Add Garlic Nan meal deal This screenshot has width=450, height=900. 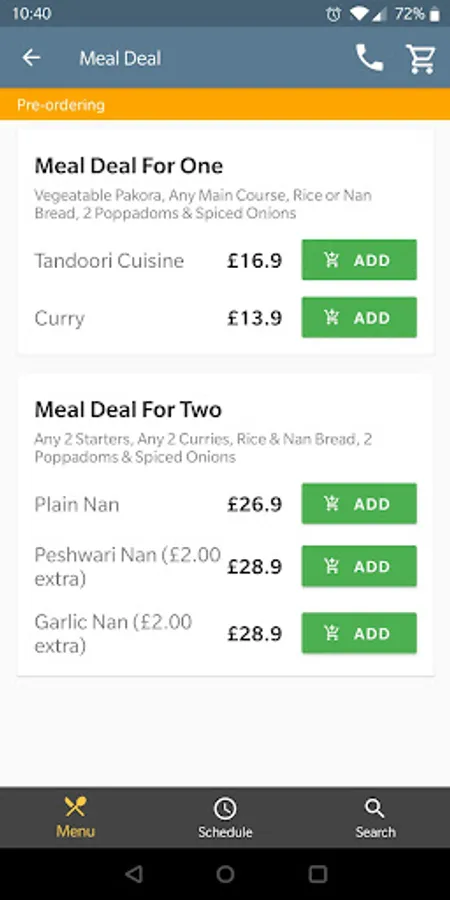359,633
